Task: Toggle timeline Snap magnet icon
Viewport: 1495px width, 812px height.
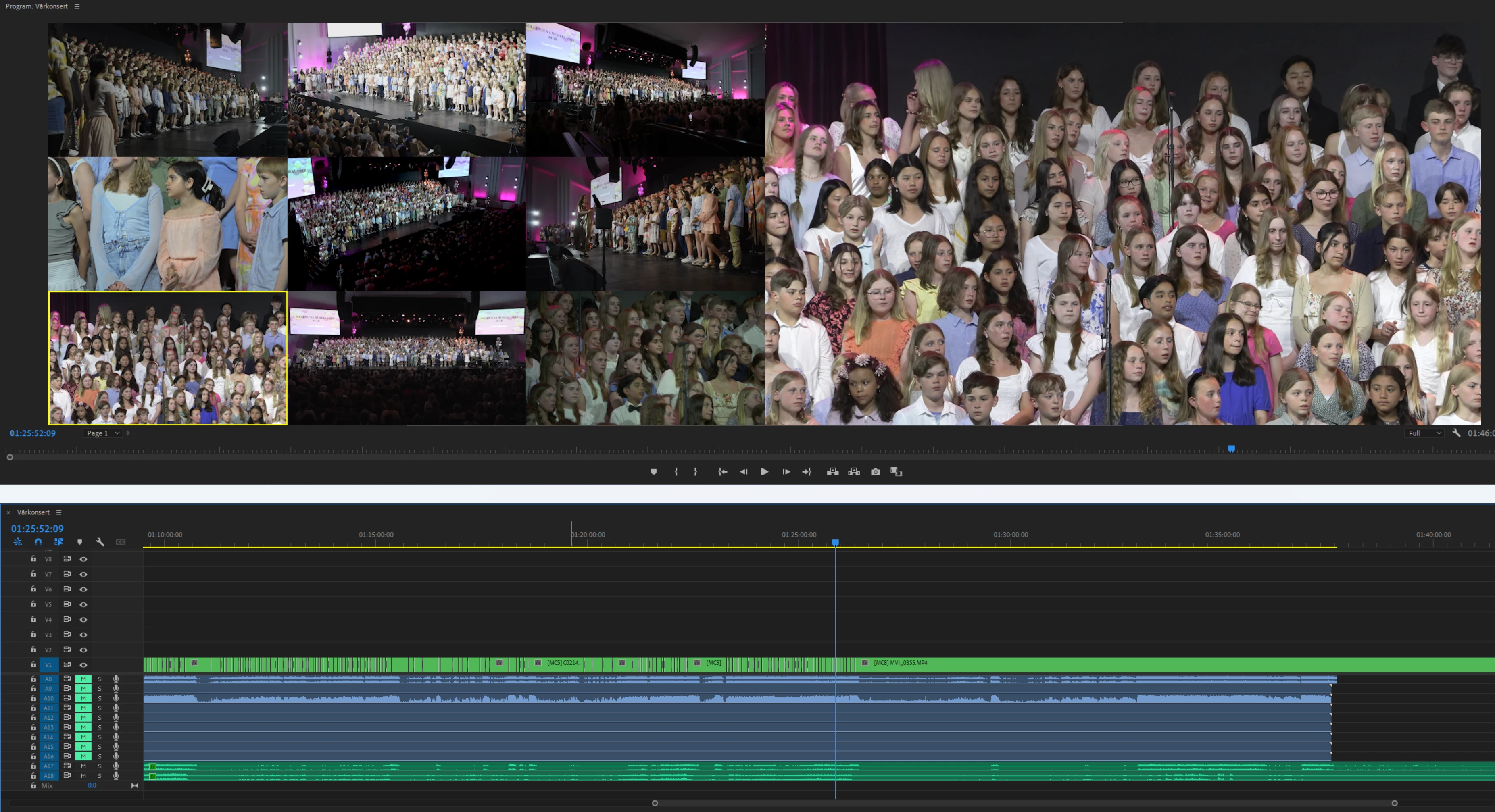Action: [x=38, y=542]
